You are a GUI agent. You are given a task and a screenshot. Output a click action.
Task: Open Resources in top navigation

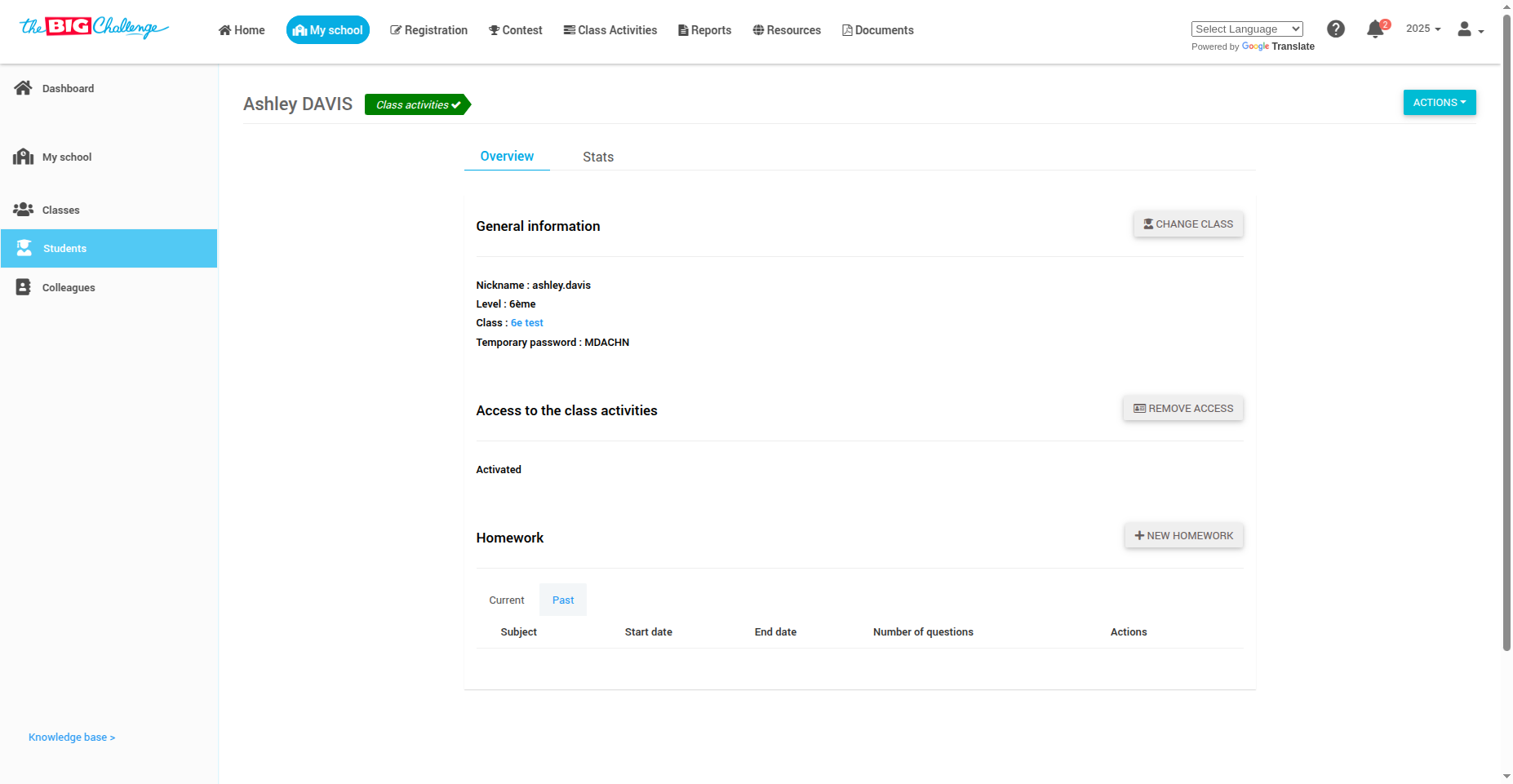coord(787,30)
